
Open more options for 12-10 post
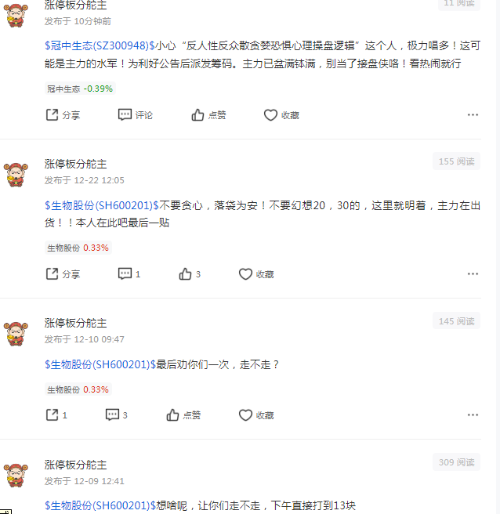click(x=473, y=415)
